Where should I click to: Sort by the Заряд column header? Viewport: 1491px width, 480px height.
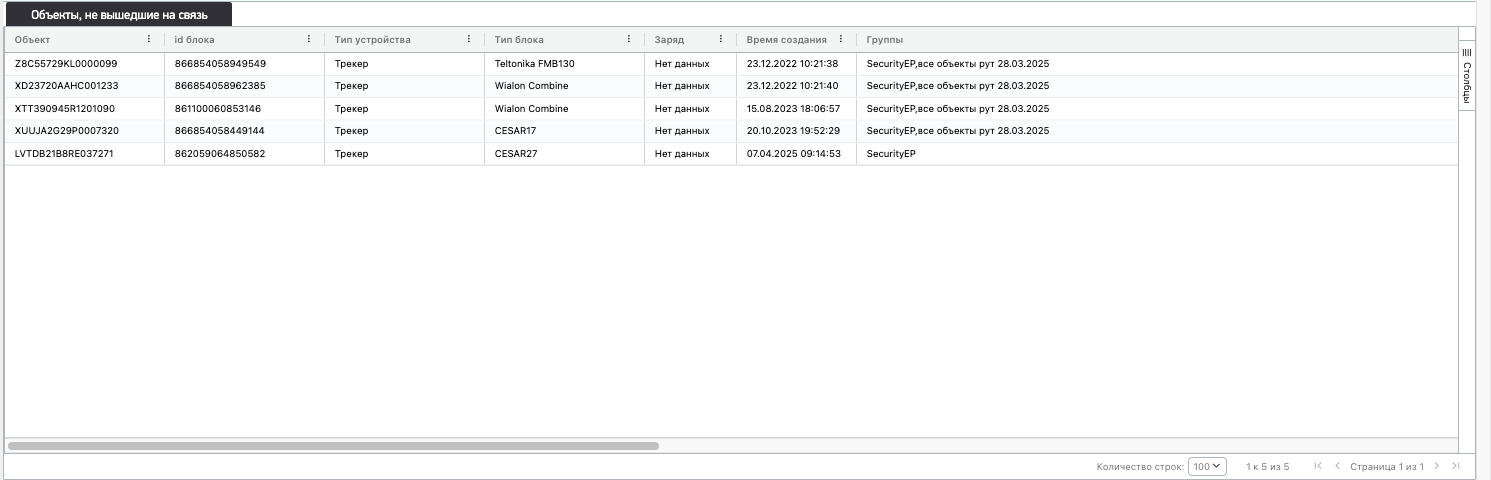(x=670, y=40)
